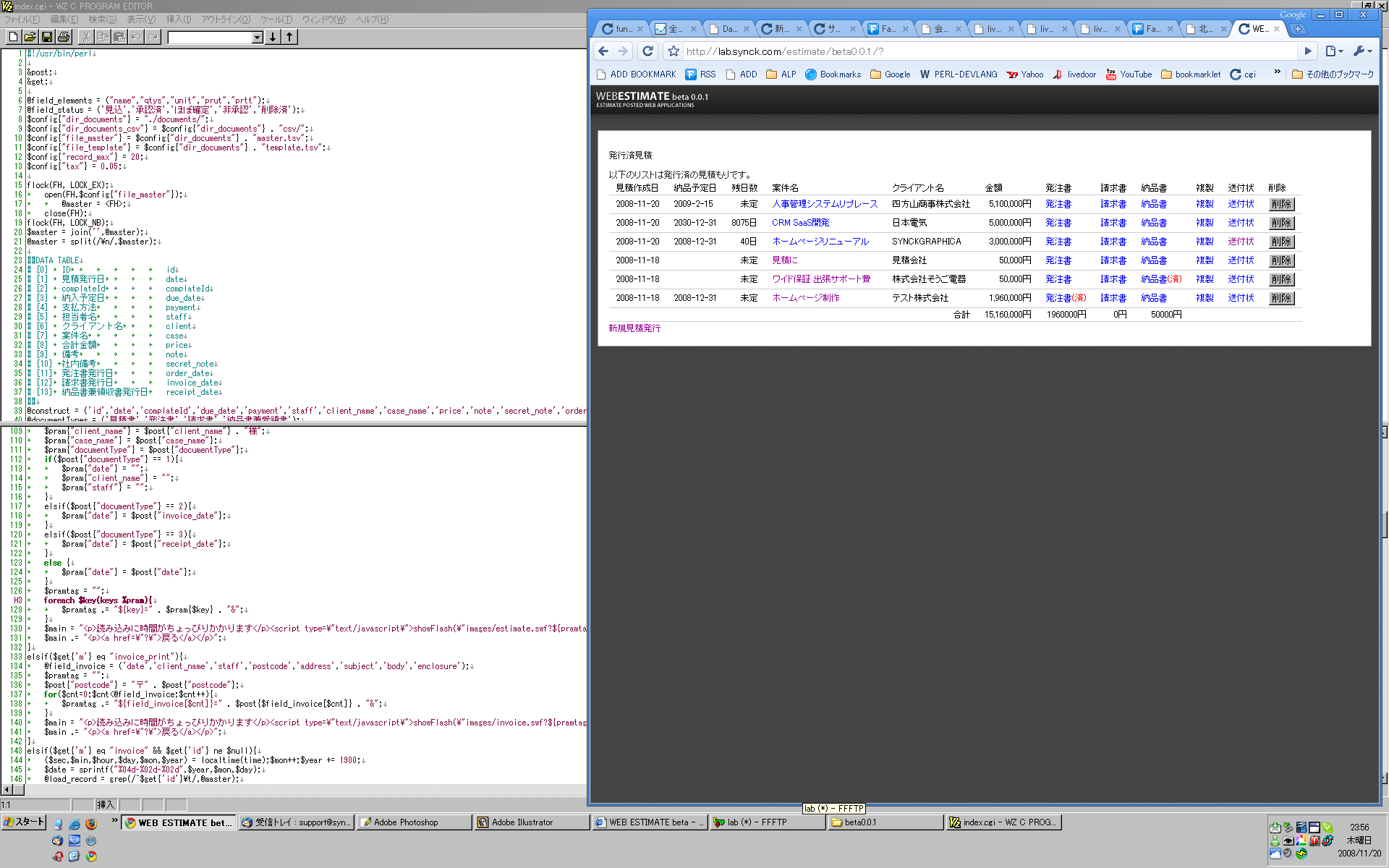The height and width of the screenshot is (868, 1389).
Task: Switch to Adobe Illustrator in the taskbar
Action: coord(532,822)
